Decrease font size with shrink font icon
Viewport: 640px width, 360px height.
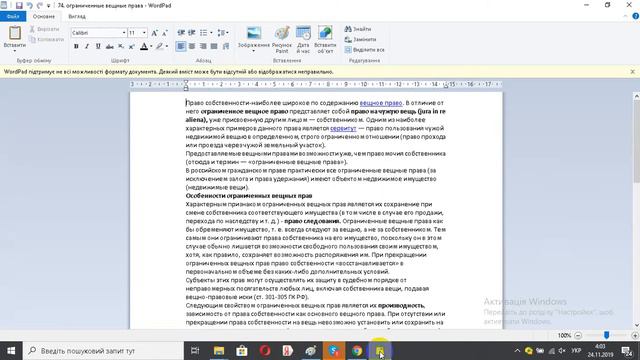(x=164, y=33)
